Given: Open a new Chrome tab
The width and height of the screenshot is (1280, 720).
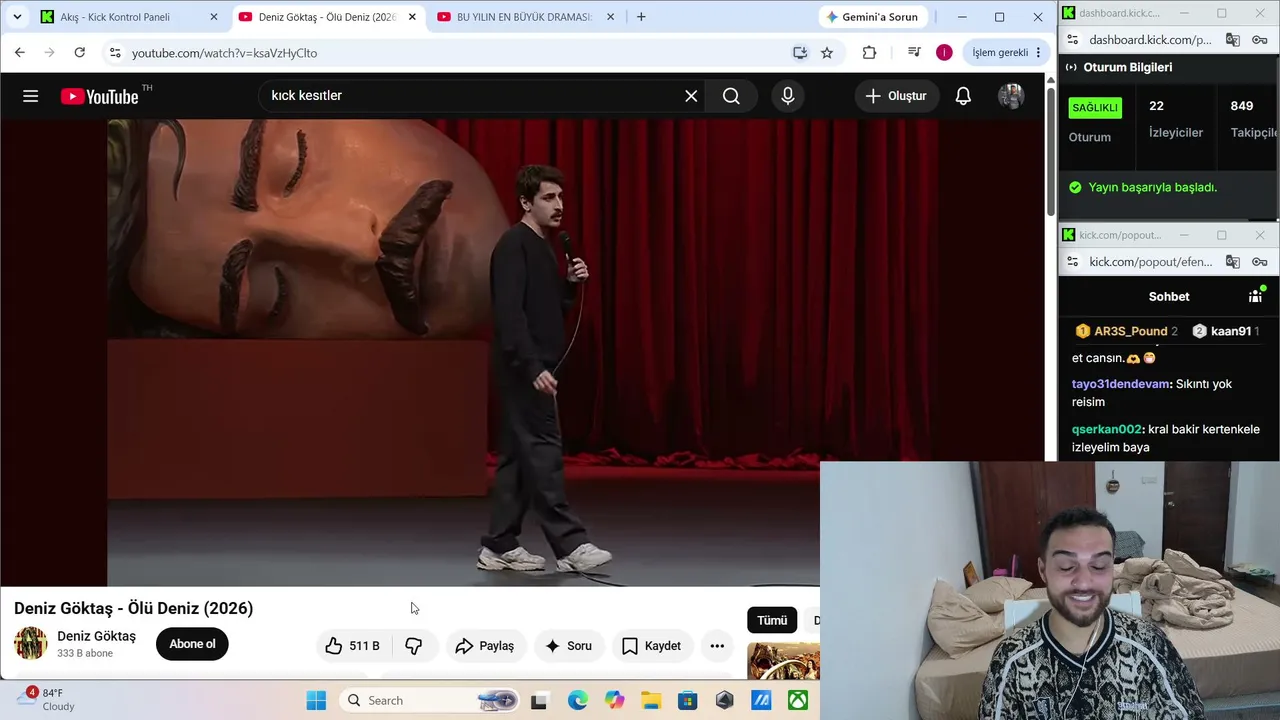Looking at the screenshot, I should pyautogui.click(x=641, y=17).
